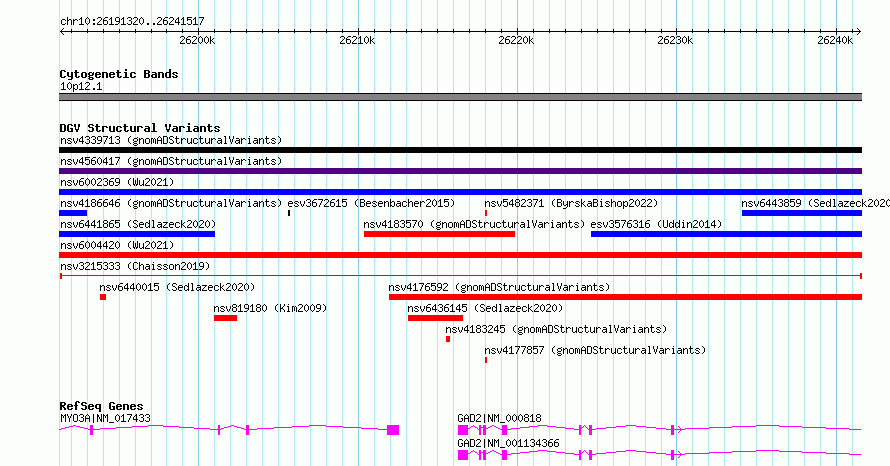Click the 26240k ruler tick label
This screenshot has height=466, width=890.
[x=835, y=40]
